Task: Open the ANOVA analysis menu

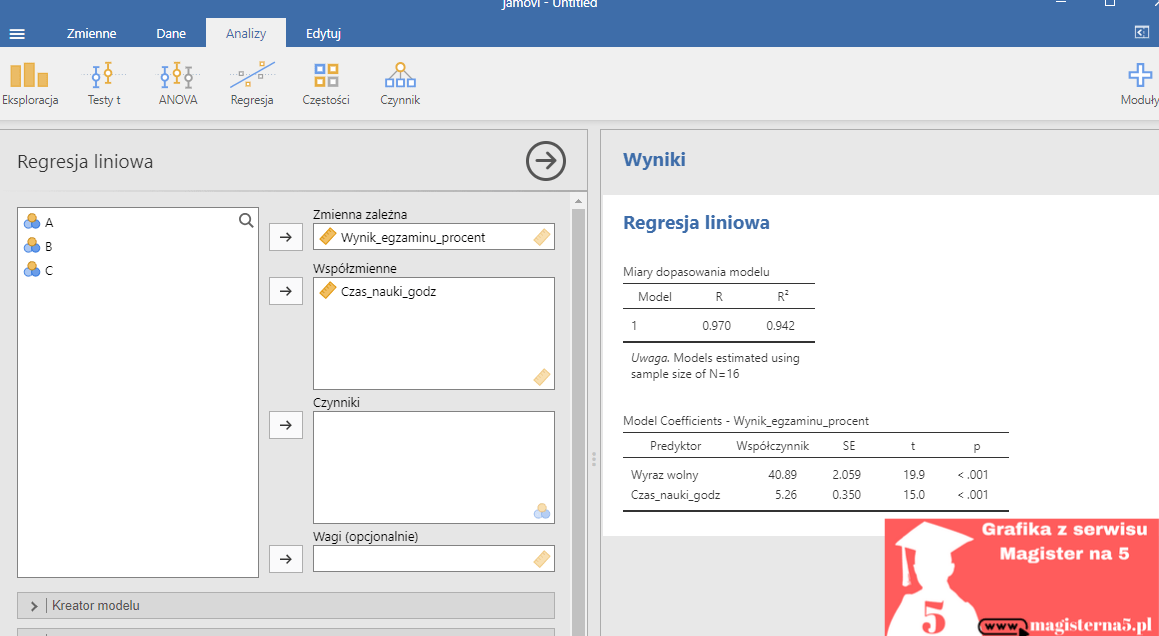Action: 177,84
